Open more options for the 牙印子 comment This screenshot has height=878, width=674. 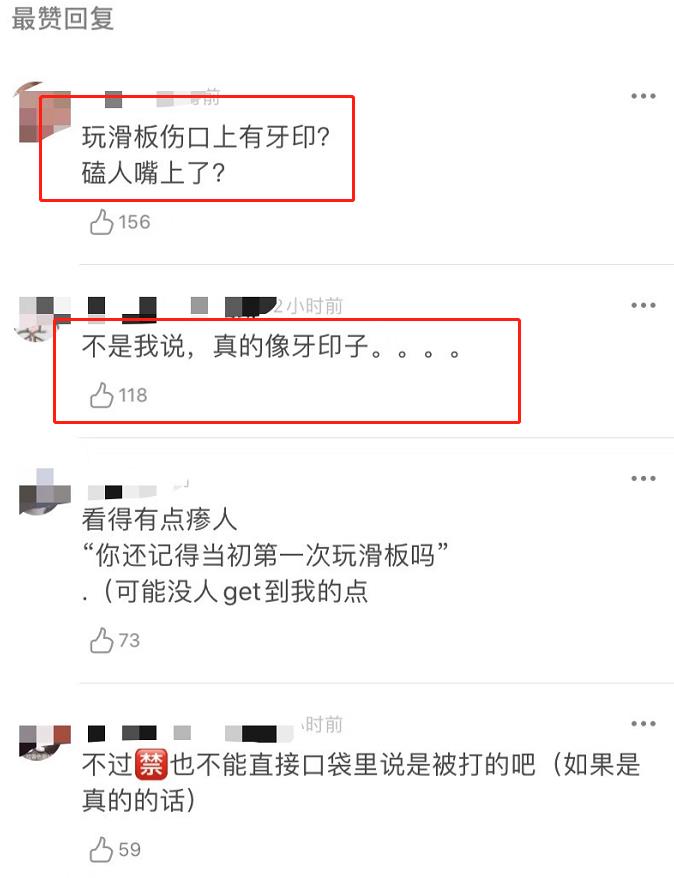click(643, 306)
